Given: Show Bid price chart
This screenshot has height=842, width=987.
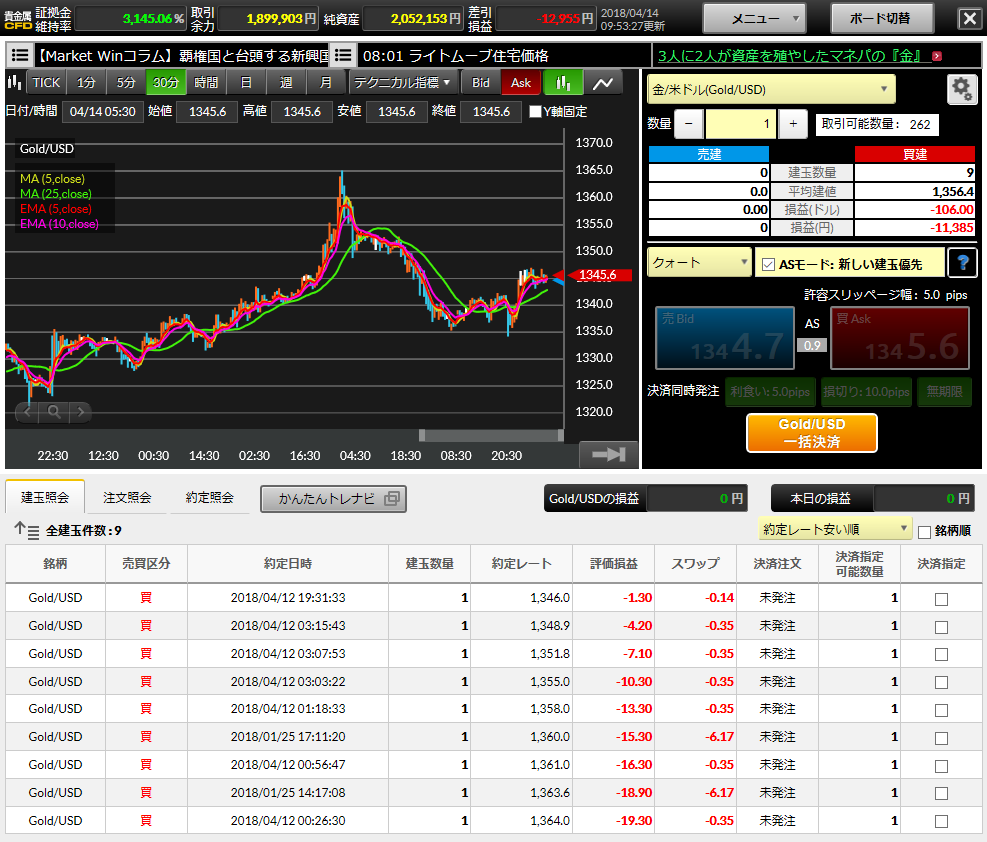Looking at the screenshot, I should click(480, 82).
